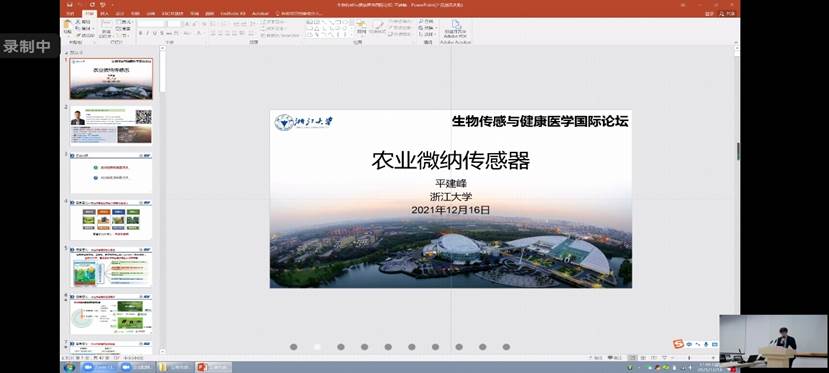Viewport: 829px width, 373px height.
Task: Click the Paste icon in the ribbon
Action: (x=68, y=26)
